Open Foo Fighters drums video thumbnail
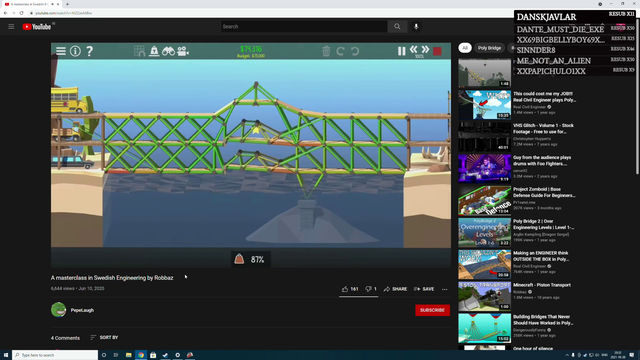640x360 pixels. [x=484, y=168]
